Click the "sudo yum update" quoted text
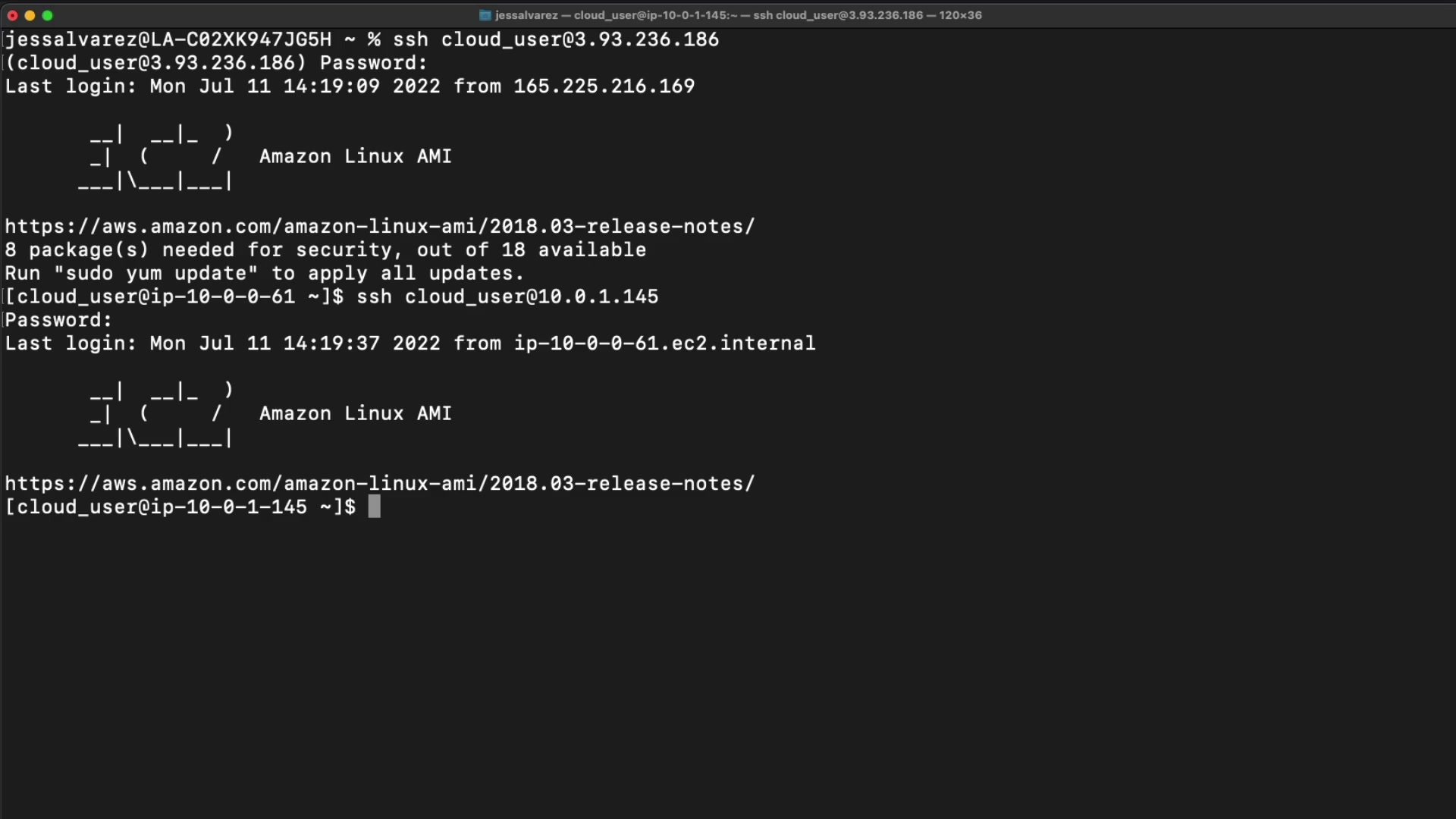1456x819 pixels. pyautogui.click(x=155, y=274)
